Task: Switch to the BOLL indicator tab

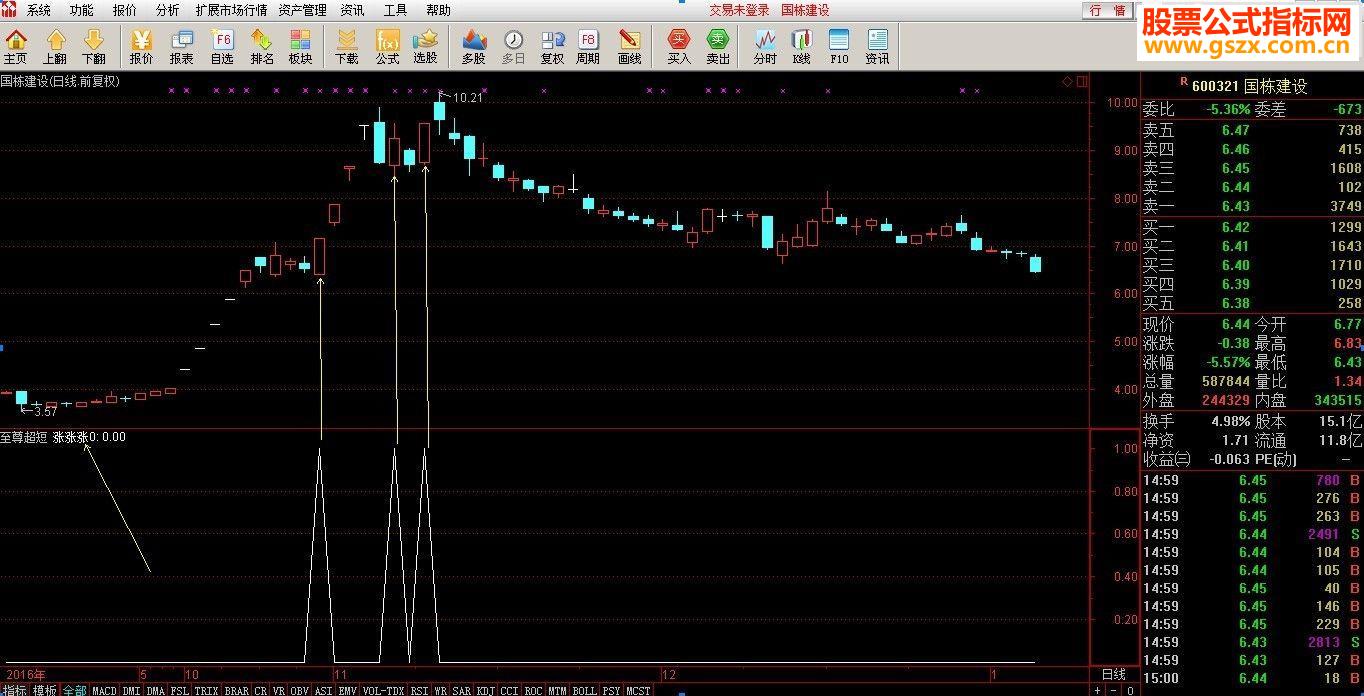Action: coord(584,690)
